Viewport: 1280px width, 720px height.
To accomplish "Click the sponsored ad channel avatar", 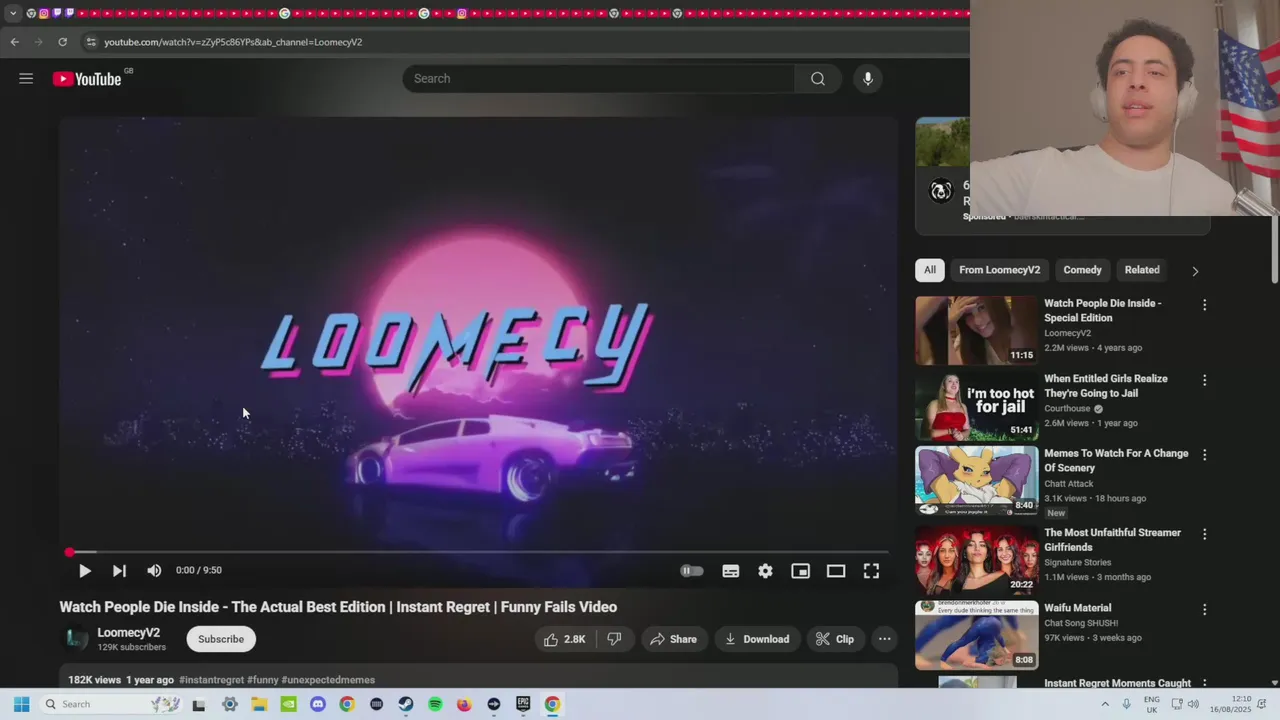I will 941,191.
